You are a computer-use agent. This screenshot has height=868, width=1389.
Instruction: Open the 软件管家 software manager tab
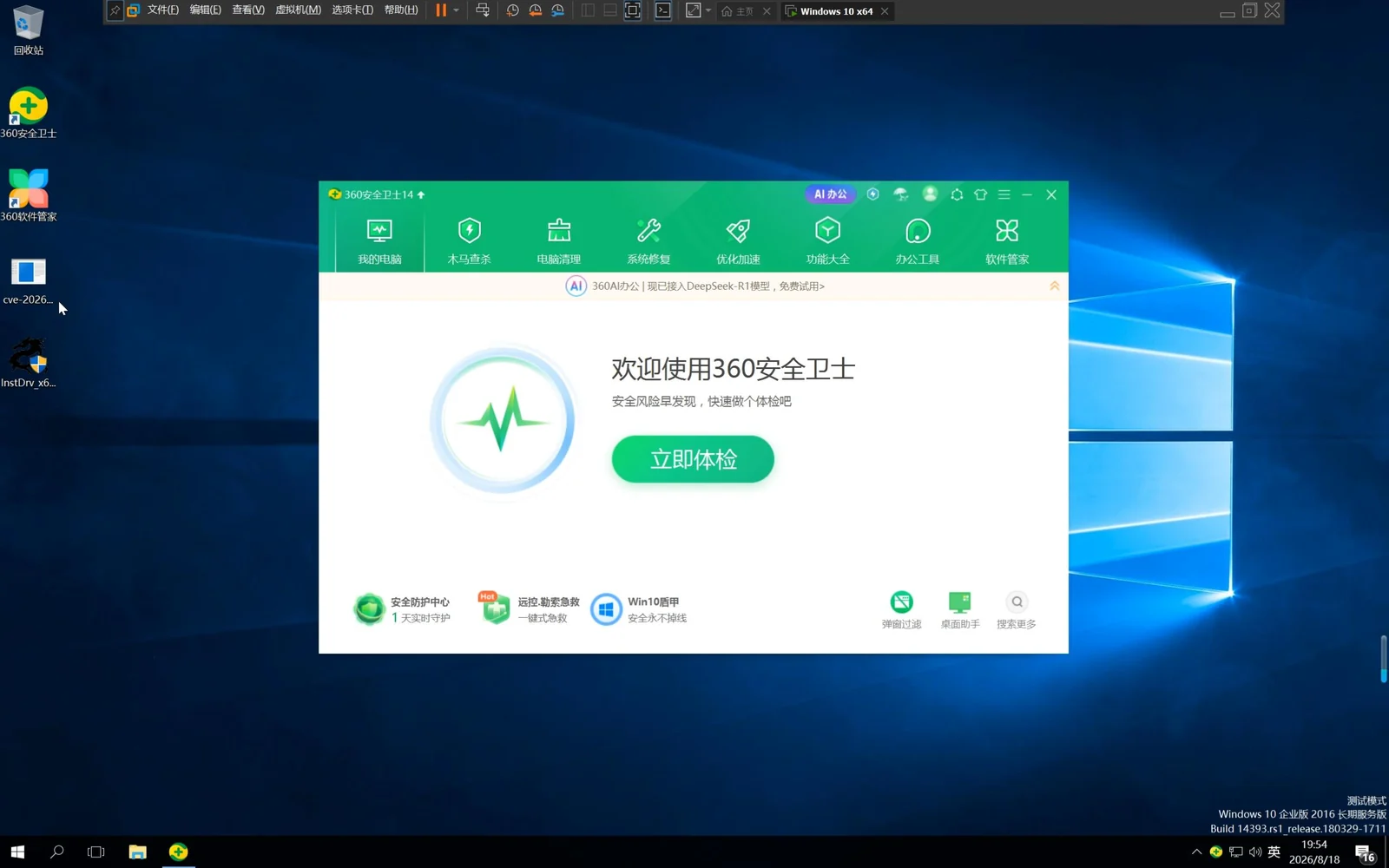pyautogui.click(x=1007, y=240)
